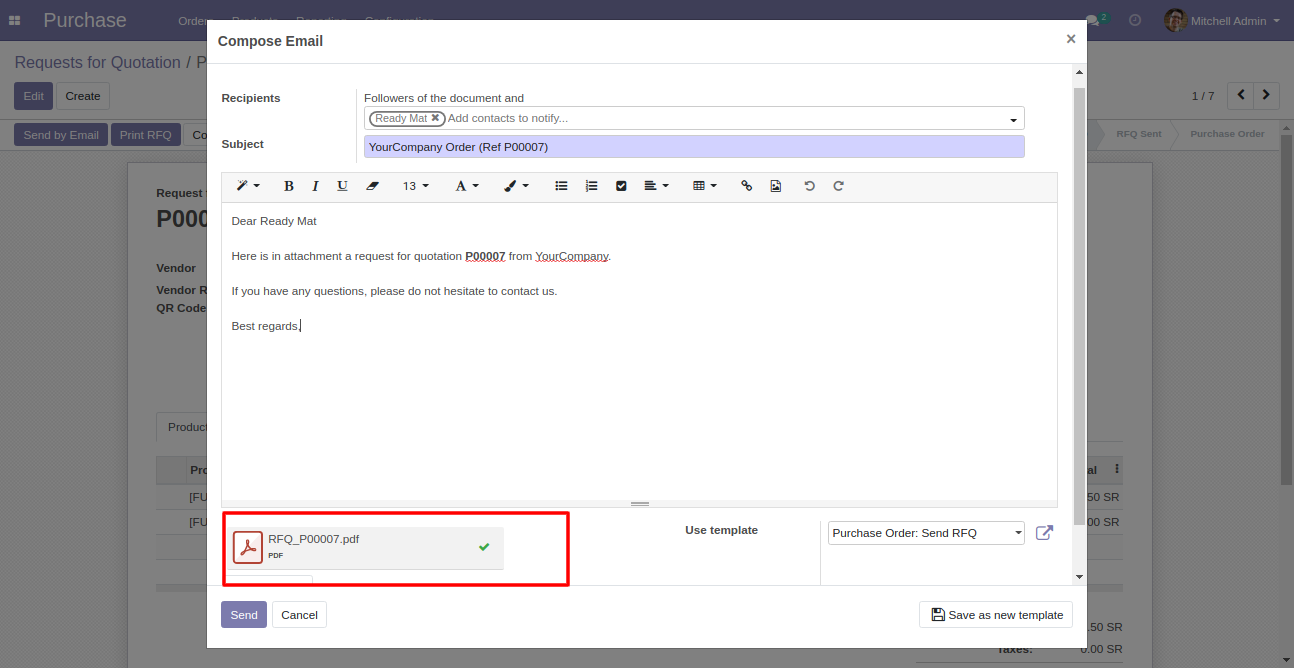Open the font size 13 dropdown
The width and height of the screenshot is (1294, 668).
click(x=415, y=186)
